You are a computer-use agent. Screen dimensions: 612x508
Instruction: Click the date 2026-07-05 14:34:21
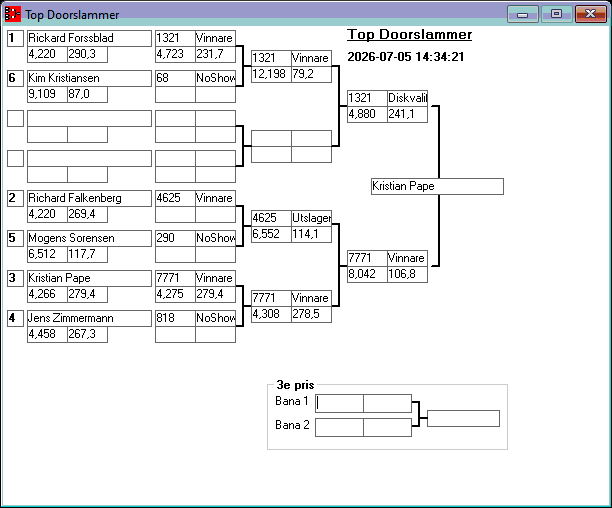[406, 57]
